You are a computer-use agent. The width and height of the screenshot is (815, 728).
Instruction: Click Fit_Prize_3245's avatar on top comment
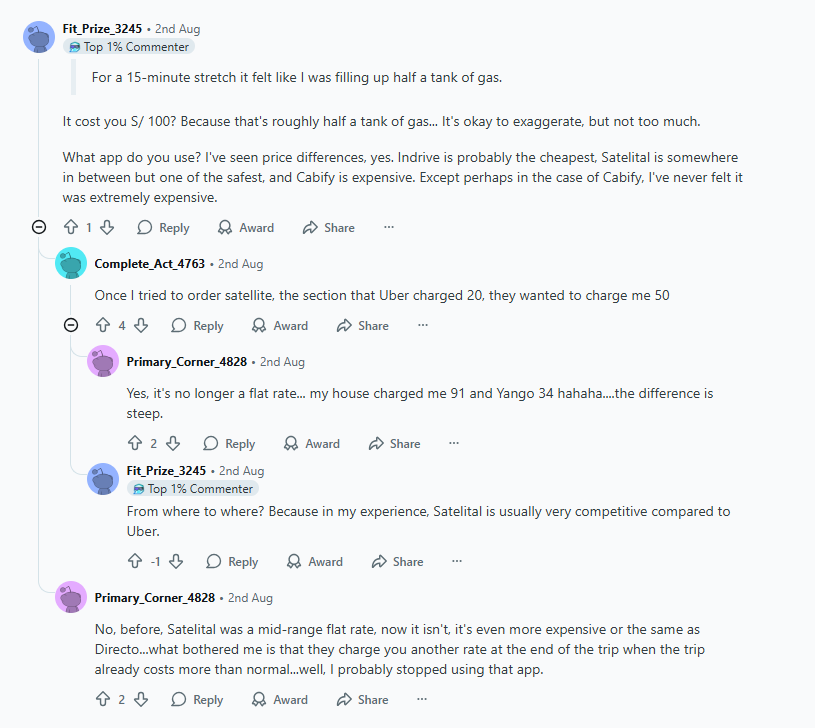click(x=39, y=37)
